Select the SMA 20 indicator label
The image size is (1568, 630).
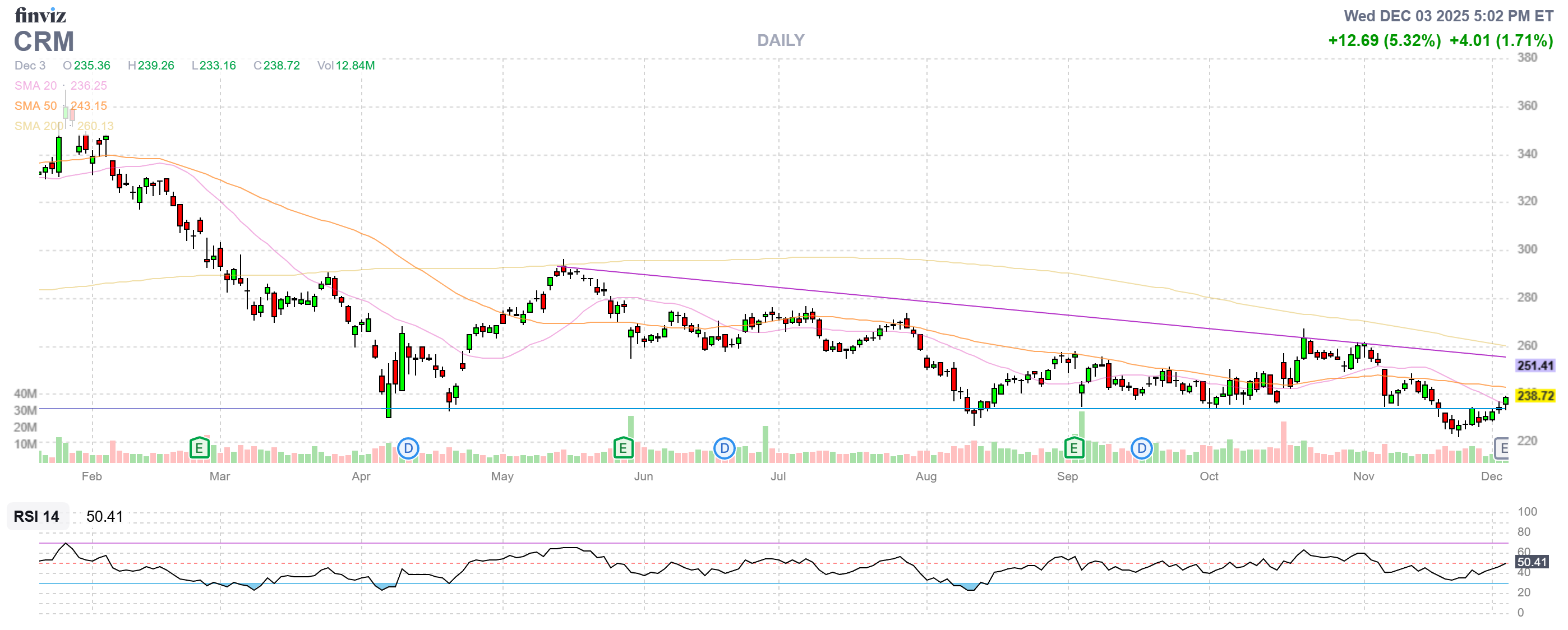click(35, 86)
